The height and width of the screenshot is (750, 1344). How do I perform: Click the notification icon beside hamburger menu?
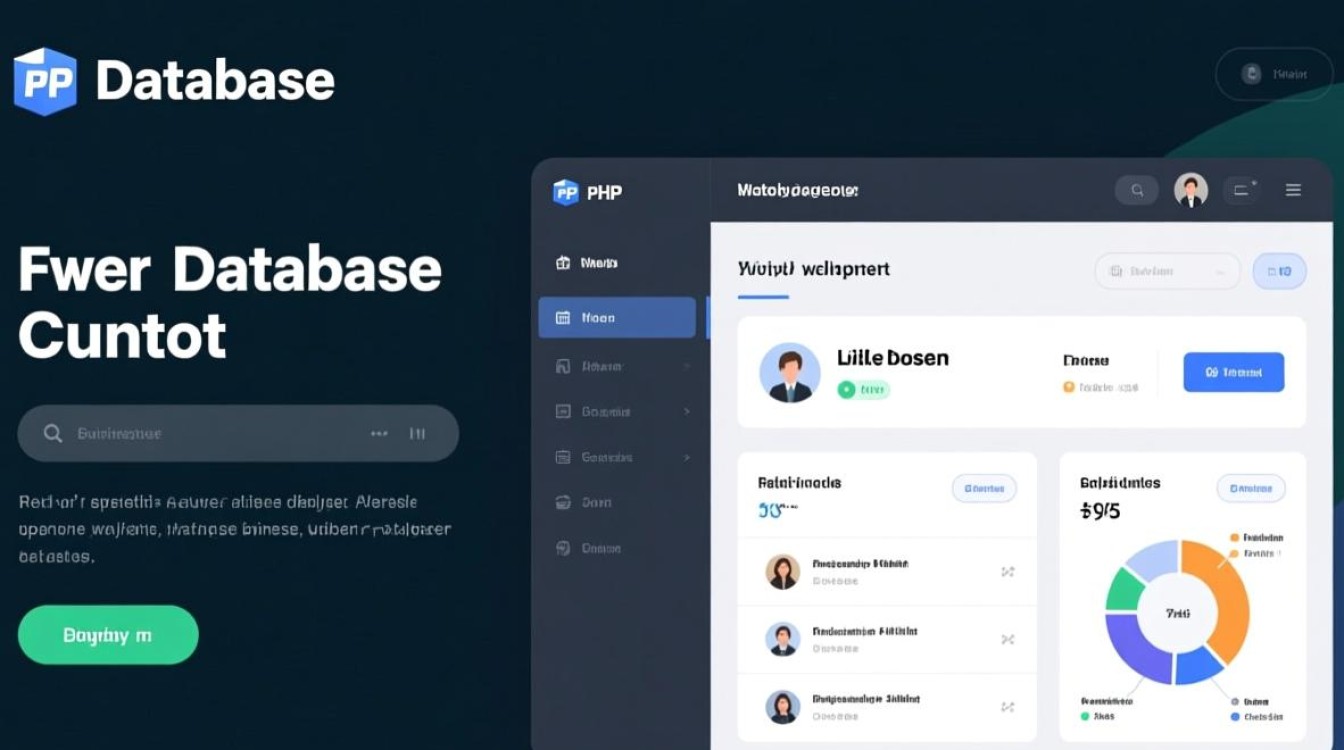pos(1245,190)
